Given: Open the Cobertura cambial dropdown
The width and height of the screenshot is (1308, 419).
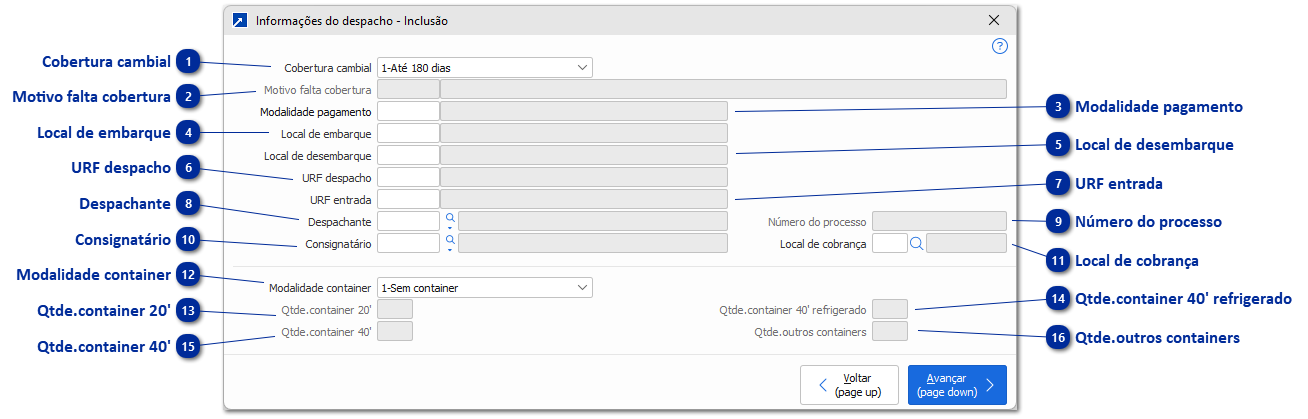Looking at the screenshot, I should 485,68.
